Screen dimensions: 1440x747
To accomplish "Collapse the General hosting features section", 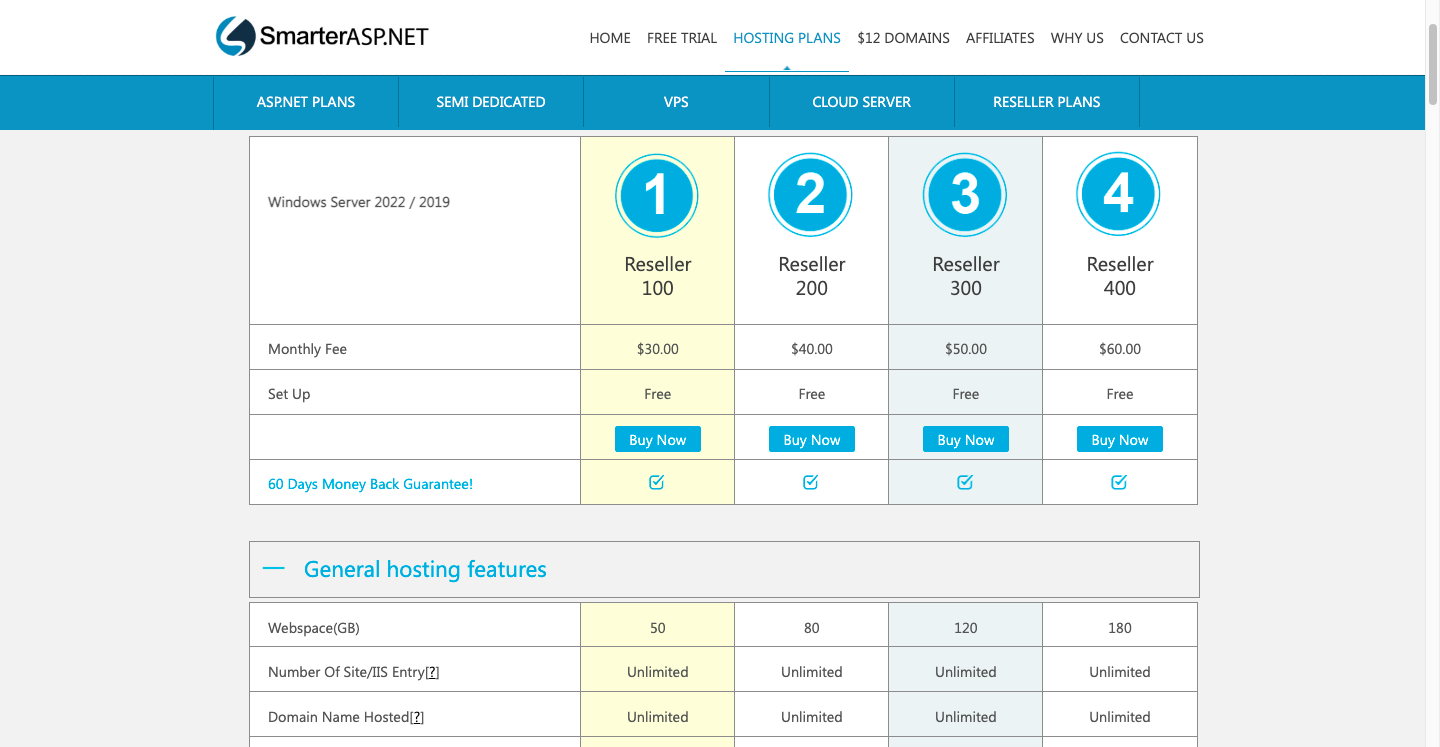I will (x=274, y=569).
